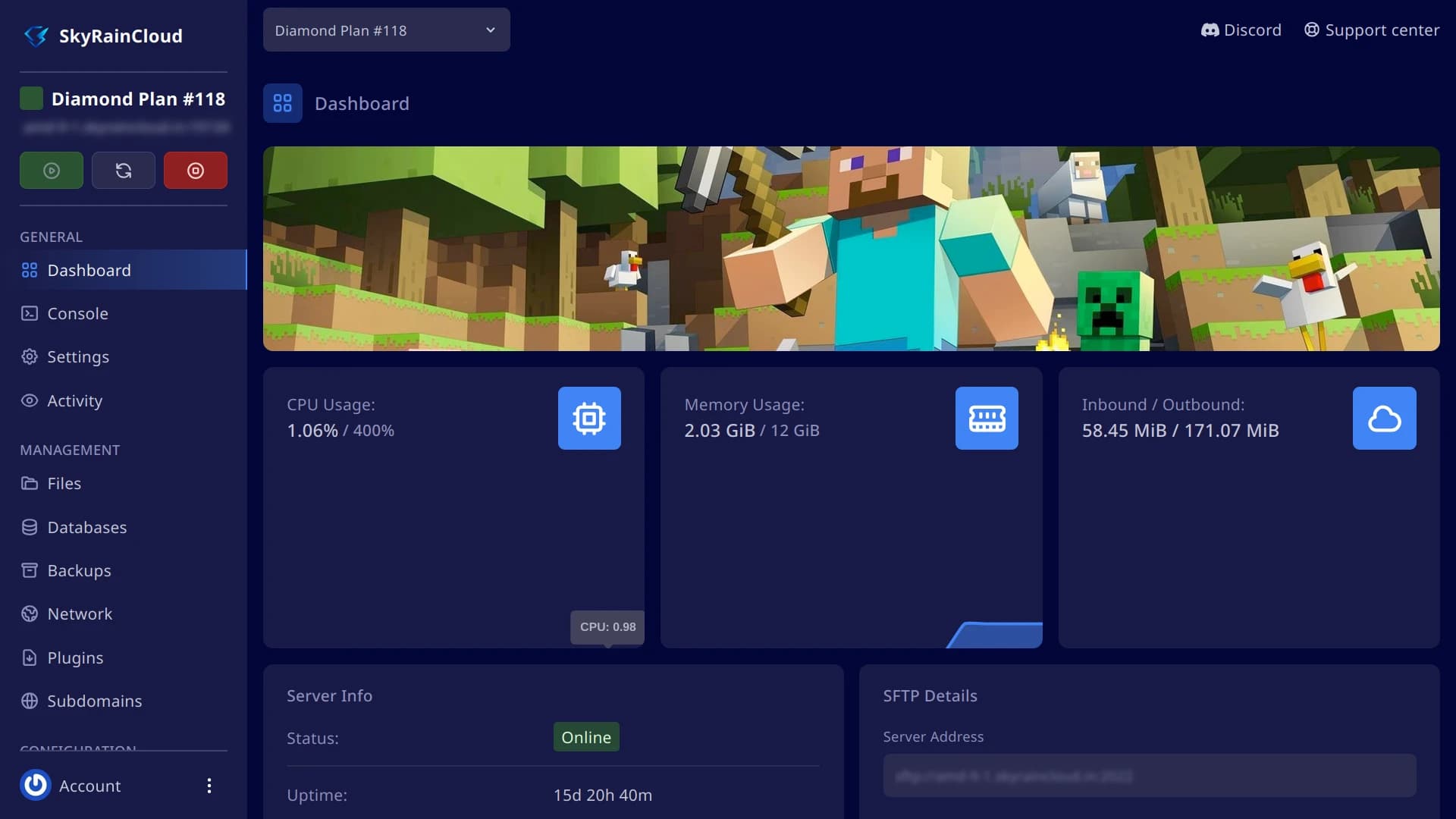This screenshot has width=1456, height=819.
Task: Click the uptime value 15d 20h 40m
Action: 603,795
